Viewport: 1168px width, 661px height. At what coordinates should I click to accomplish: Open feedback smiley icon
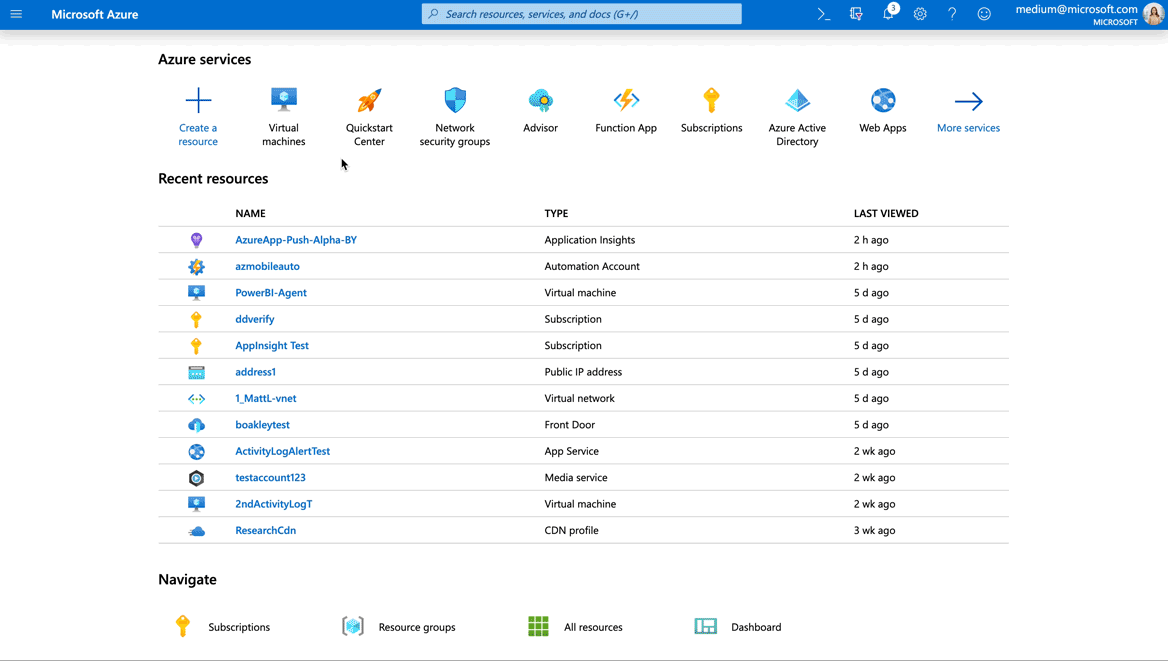pyautogui.click(x=984, y=14)
